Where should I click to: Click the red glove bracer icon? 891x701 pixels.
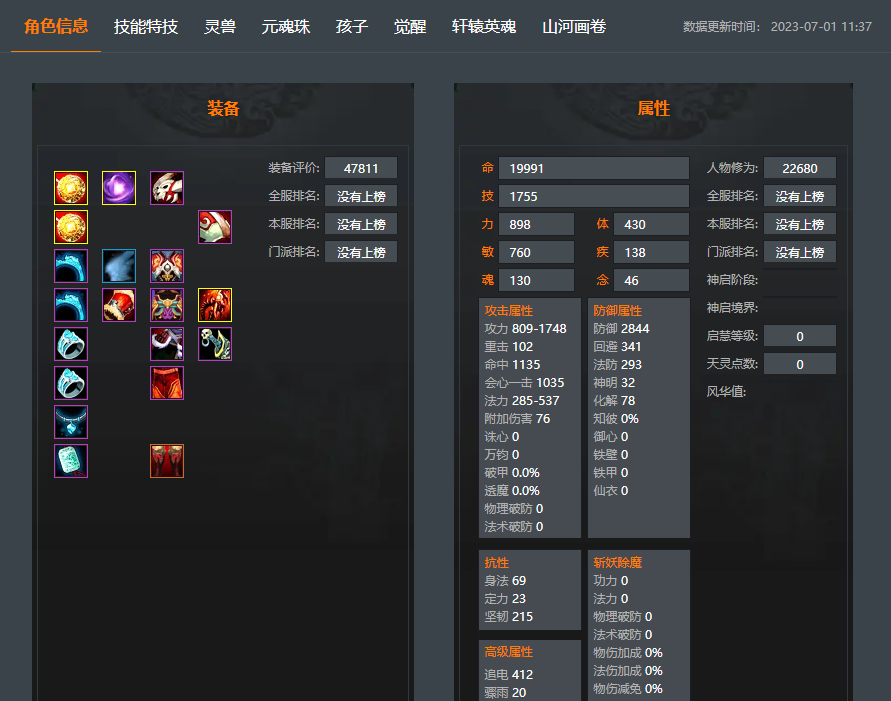pos(119,305)
